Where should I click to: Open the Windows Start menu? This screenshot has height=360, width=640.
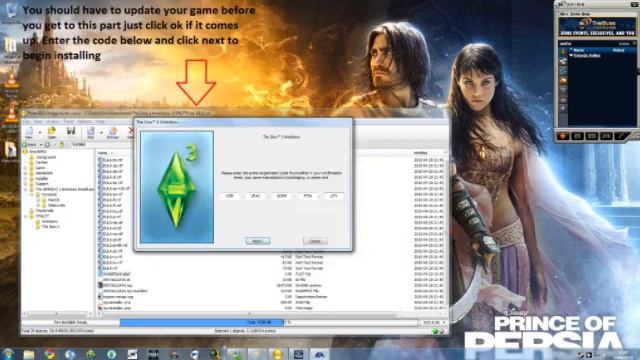pyautogui.click(x=7, y=354)
